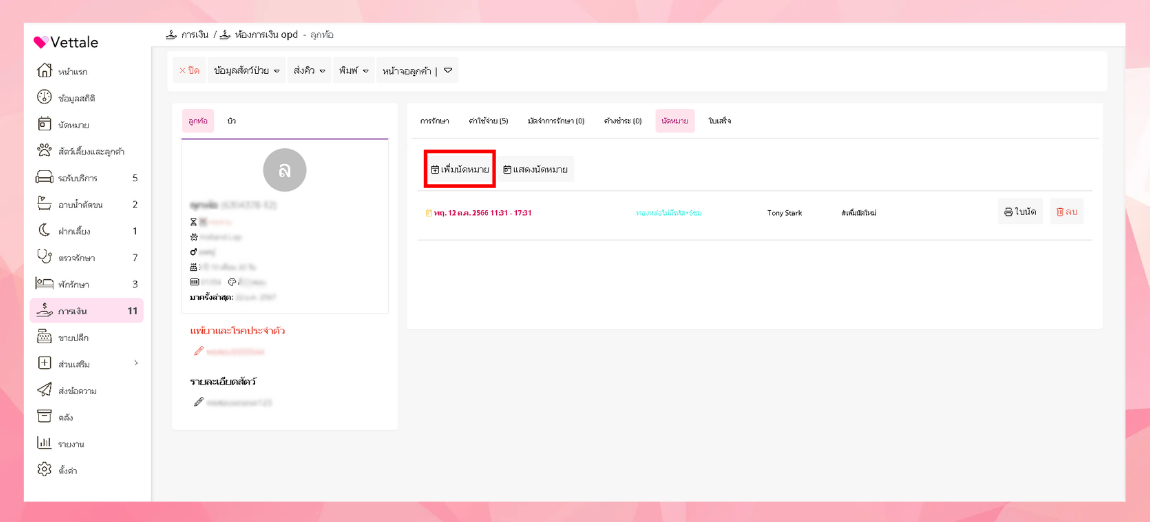Screen dimensions: 1150x522
Task: Open the ส่วนเสริม plus-box icon
Action: (x=44, y=364)
